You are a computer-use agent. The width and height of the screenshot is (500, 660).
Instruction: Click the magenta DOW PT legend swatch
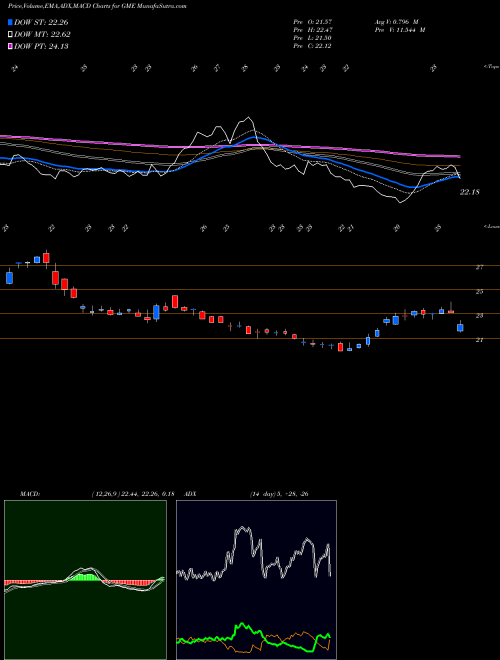click(x=10, y=46)
